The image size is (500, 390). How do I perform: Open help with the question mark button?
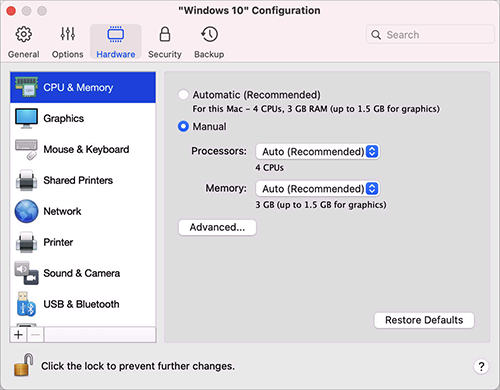481,367
